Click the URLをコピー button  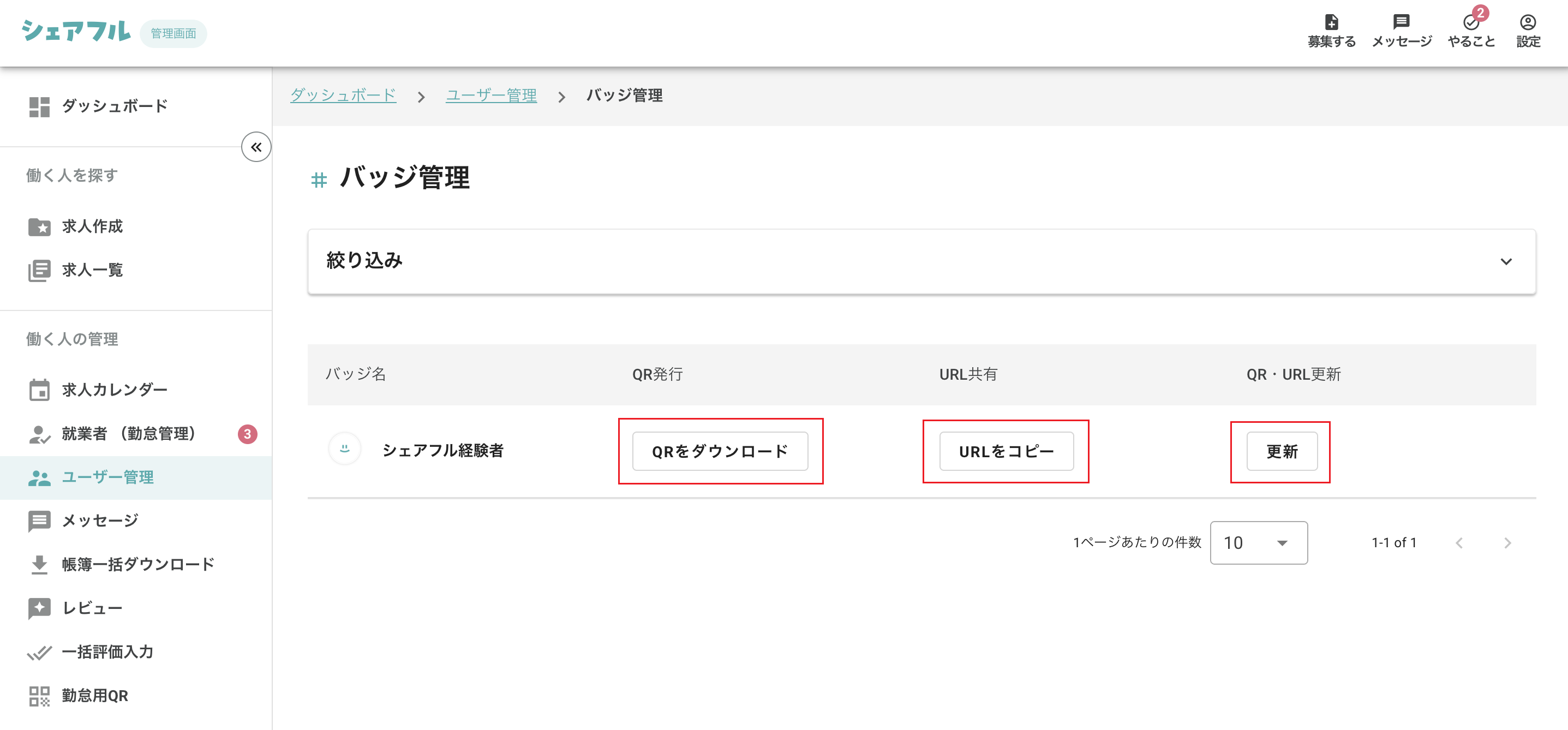pos(1006,451)
